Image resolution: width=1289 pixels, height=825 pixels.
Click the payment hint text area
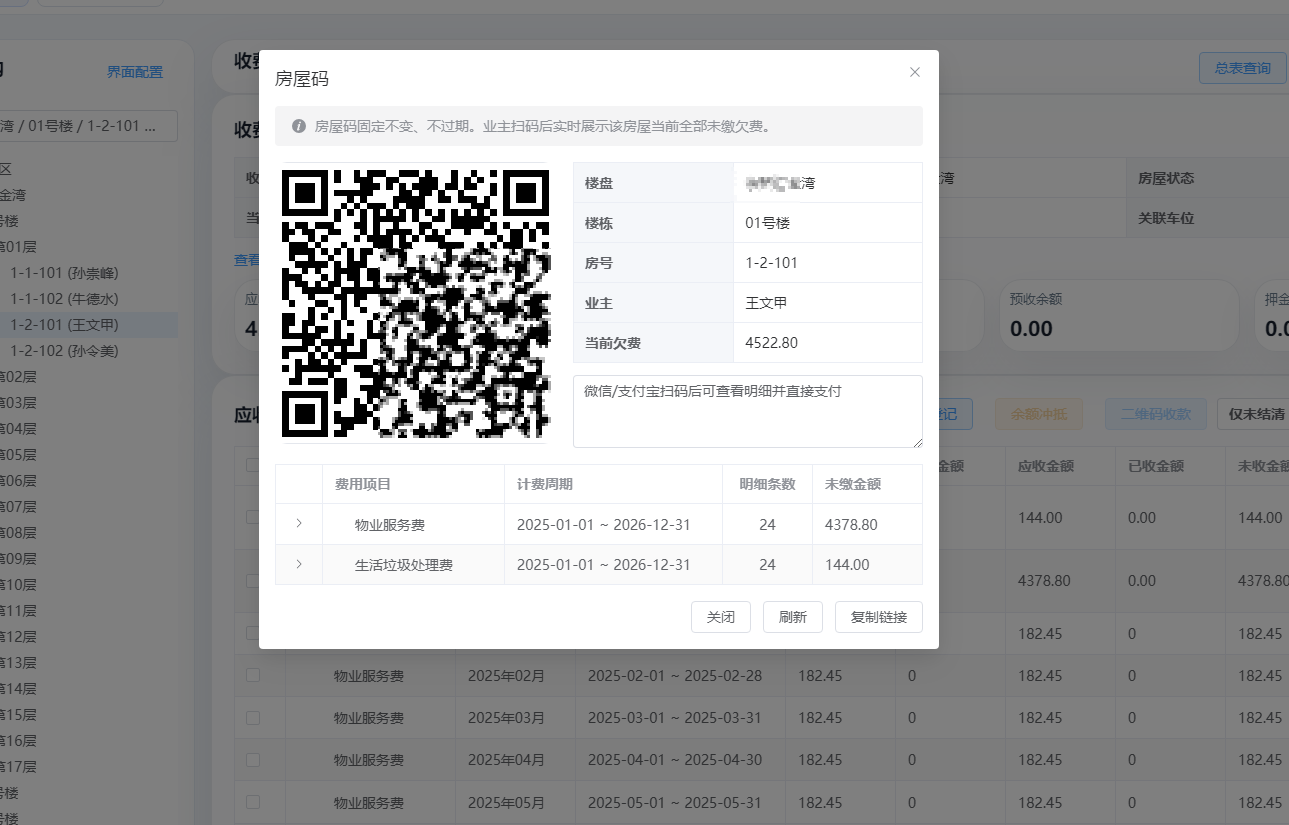pos(748,411)
